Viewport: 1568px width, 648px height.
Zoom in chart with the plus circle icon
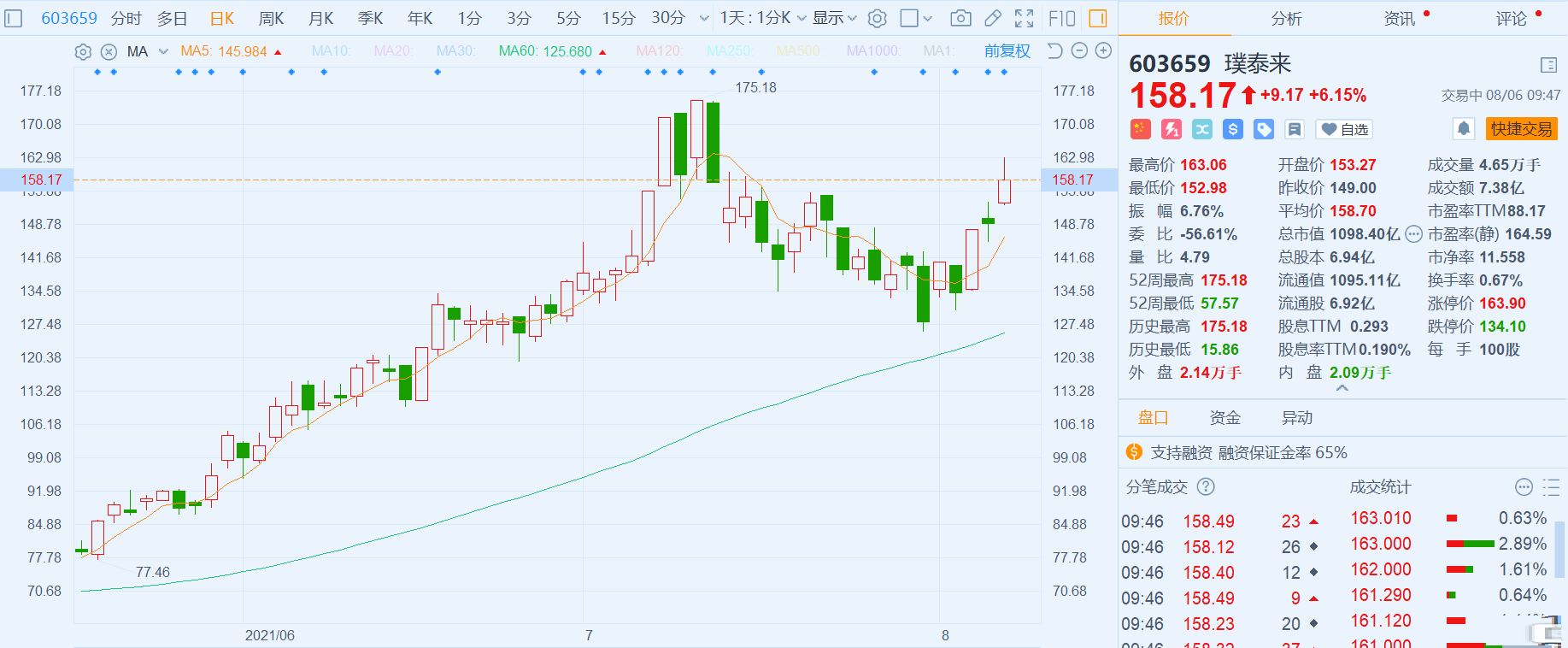1104,51
